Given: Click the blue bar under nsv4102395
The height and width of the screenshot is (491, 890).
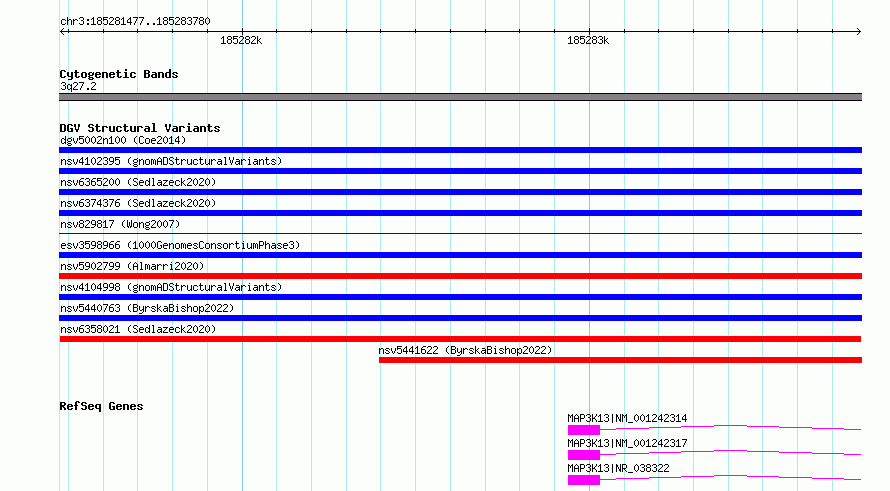Looking at the screenshot, I should [460, 171].
